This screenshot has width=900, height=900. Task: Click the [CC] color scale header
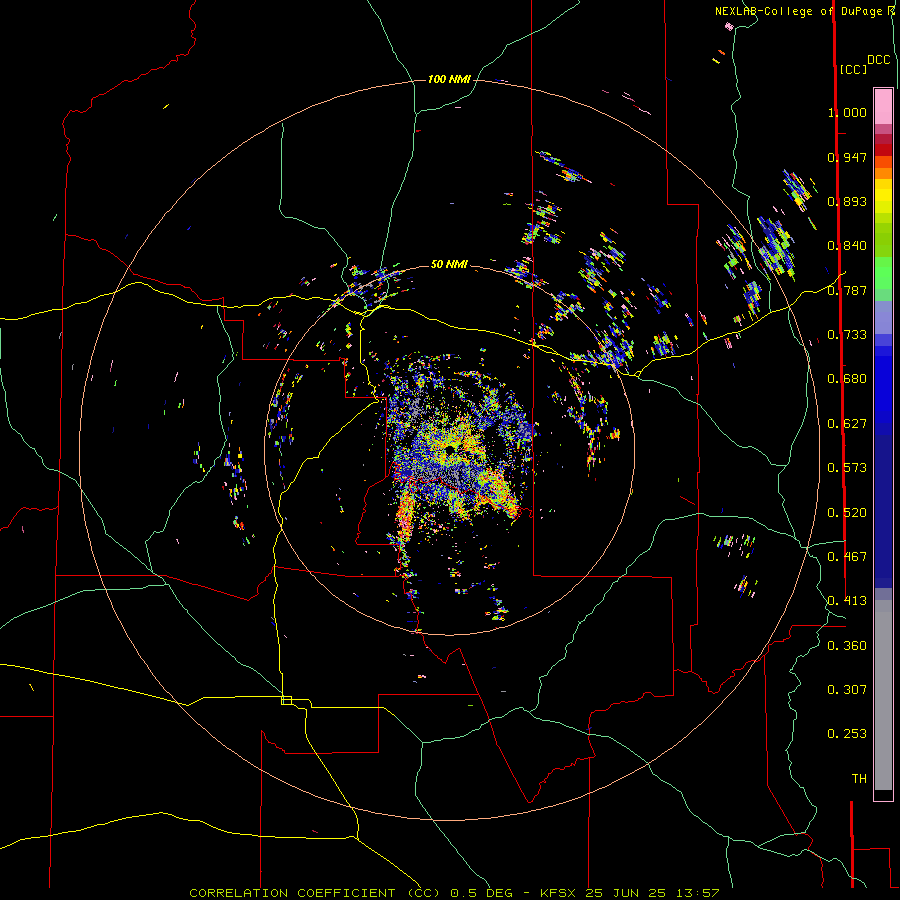pos(853,69)
